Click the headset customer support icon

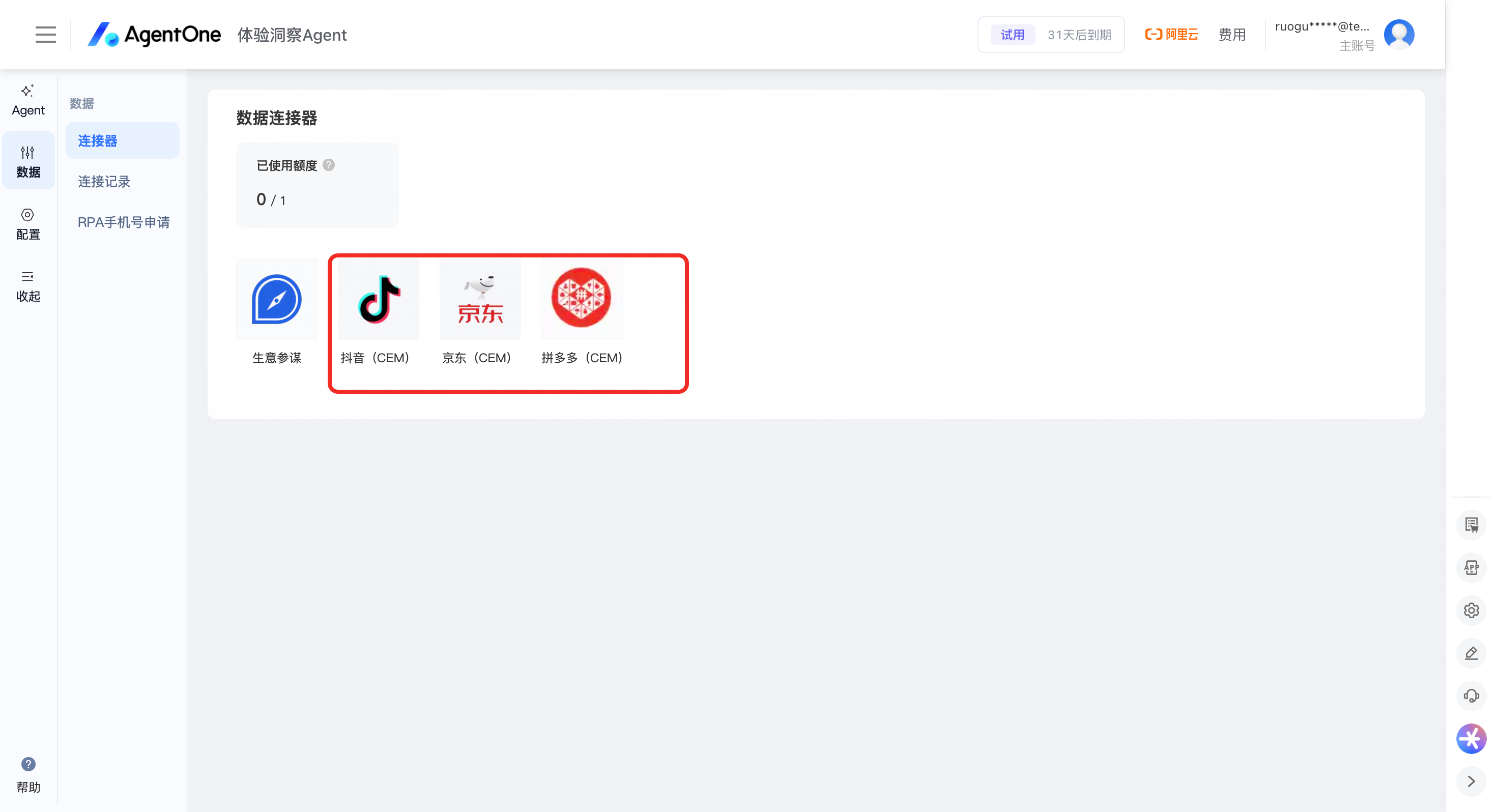1471,695
